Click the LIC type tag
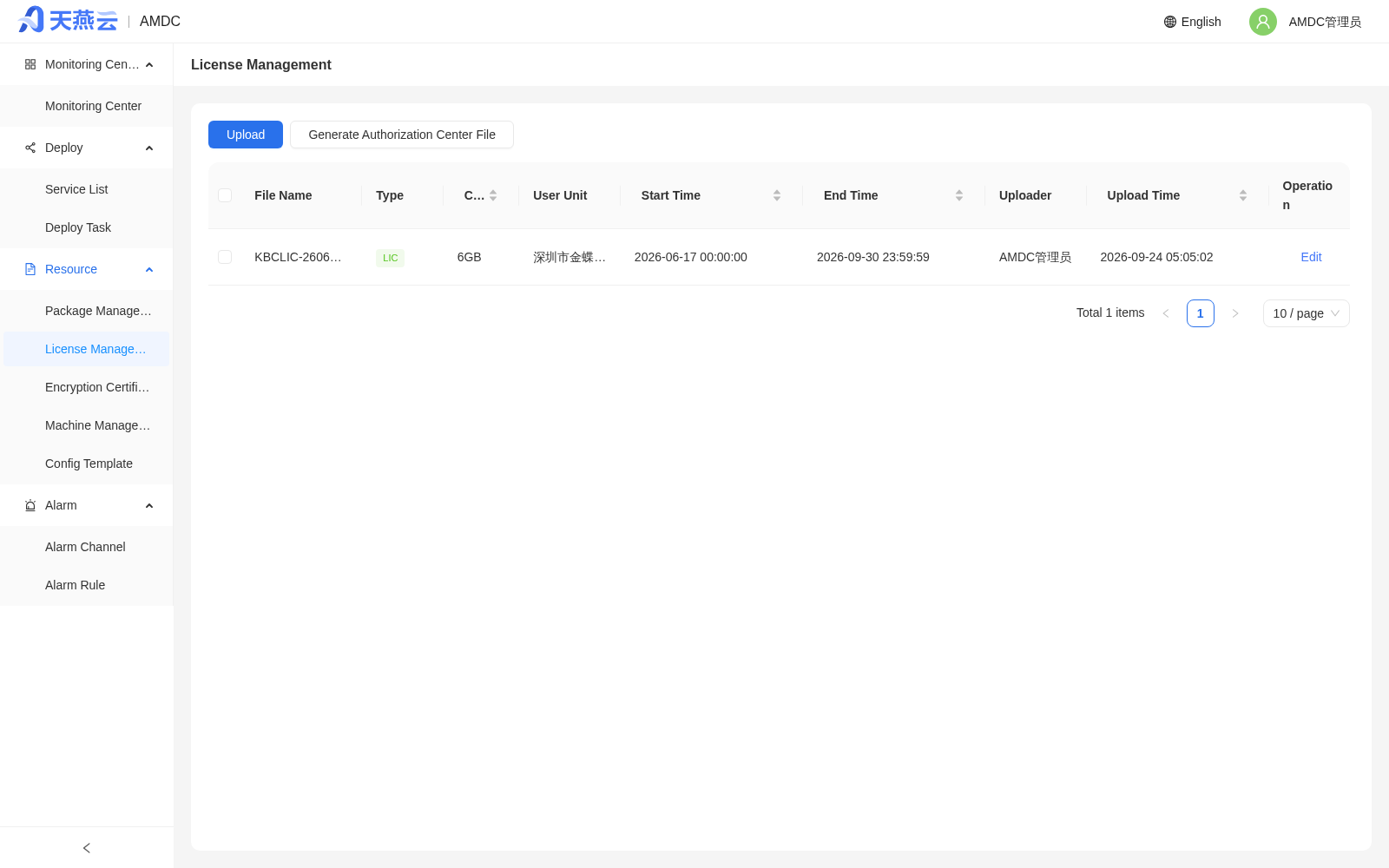 tap(390, 258)
